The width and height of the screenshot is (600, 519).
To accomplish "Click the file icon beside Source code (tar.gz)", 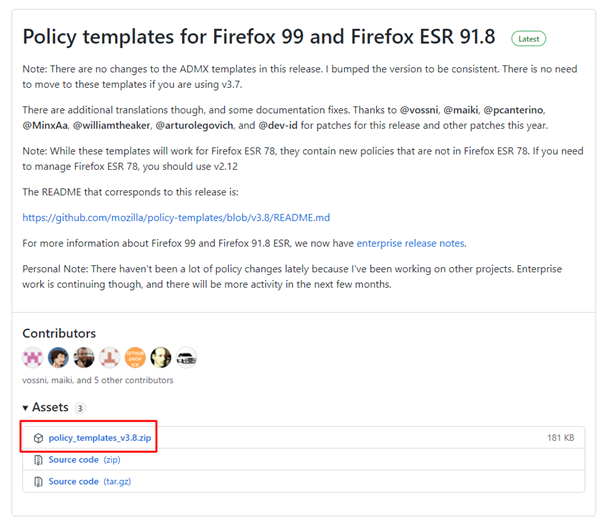I will point(38,481).
